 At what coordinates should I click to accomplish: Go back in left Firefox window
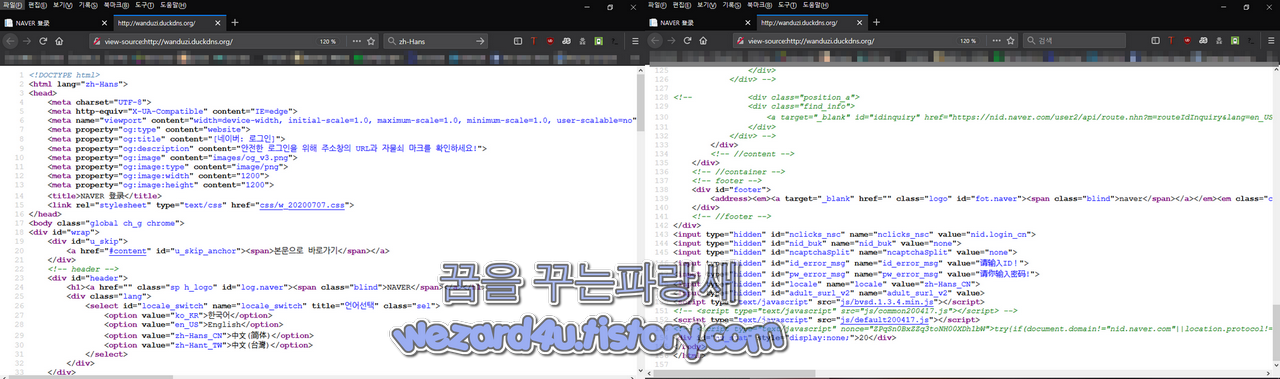pyautogui.click(x=10, y=41)
